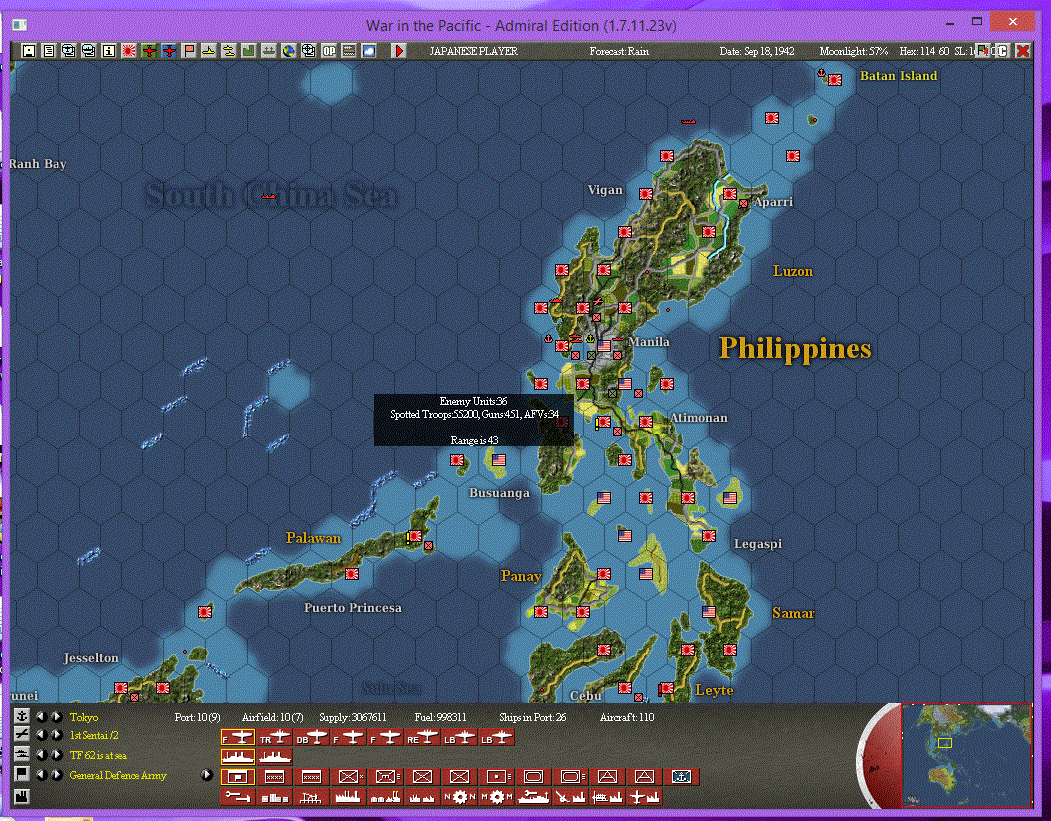Screen dimensions: 1051x821
Task: Go to previous HQ before General Defence Army
Action: pos(41,775)
